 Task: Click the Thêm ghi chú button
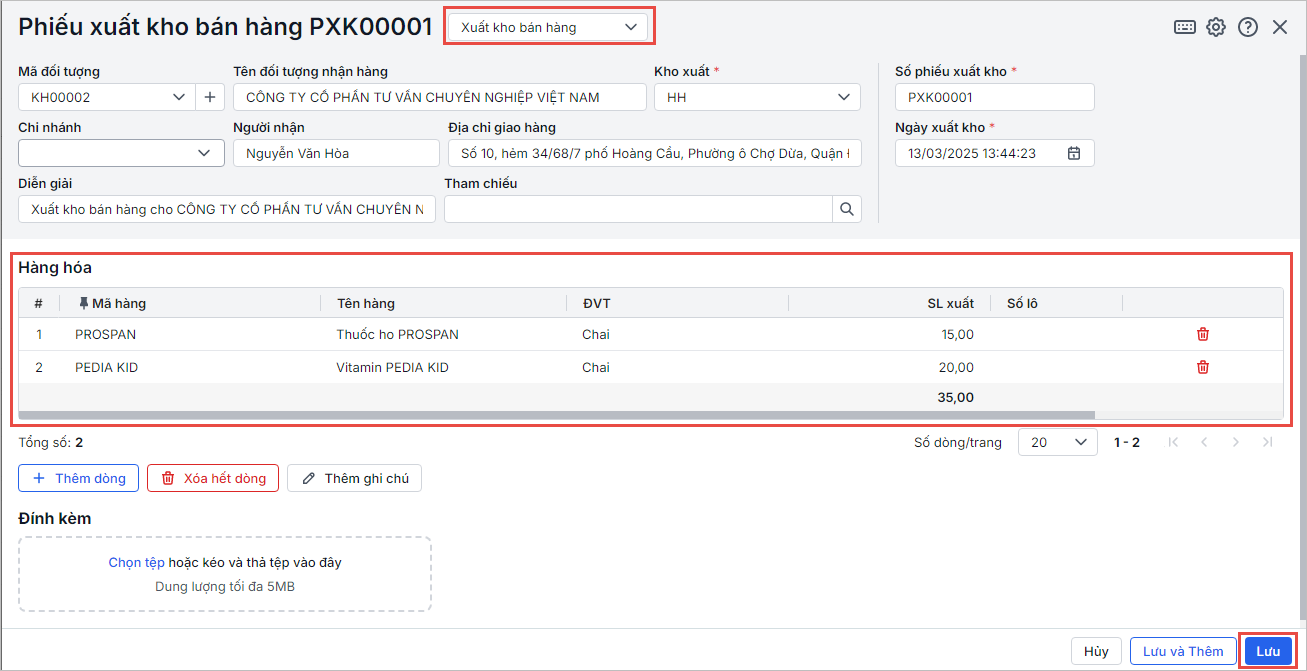(355, 478)
